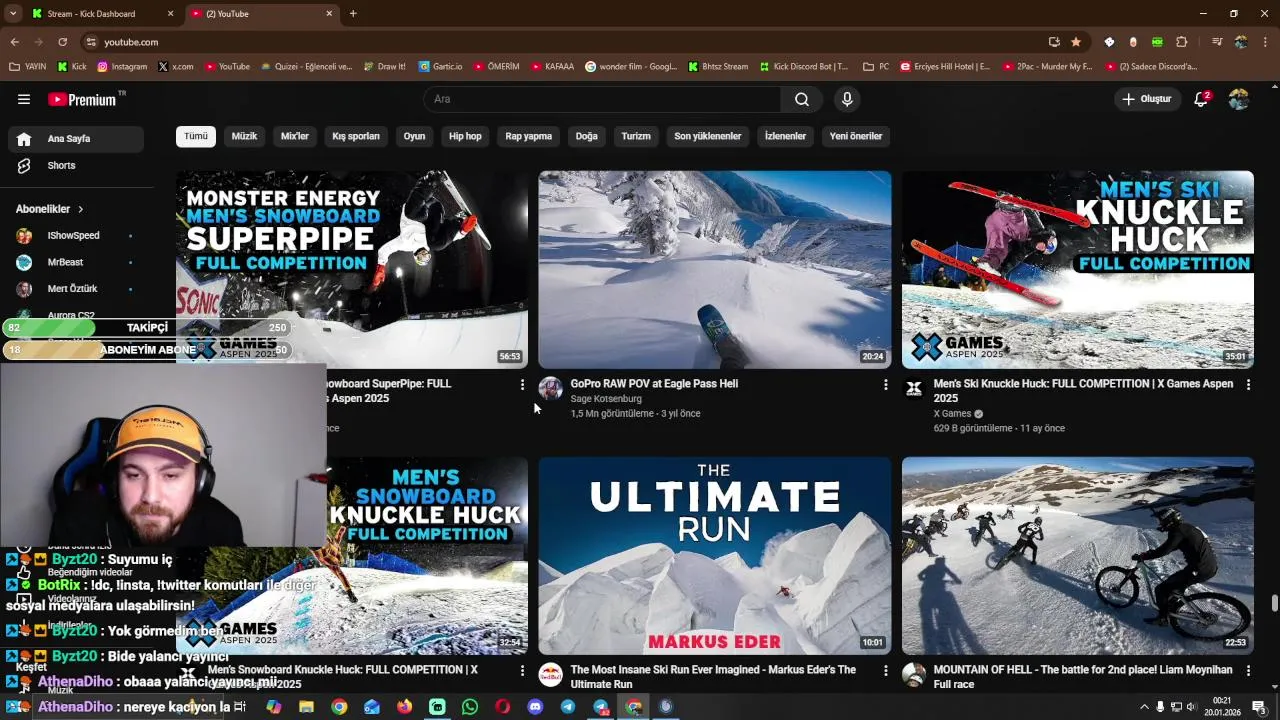Open Telegram from the taskbar
This screenshot has height=720, width=1280.
tap(568, 707)
